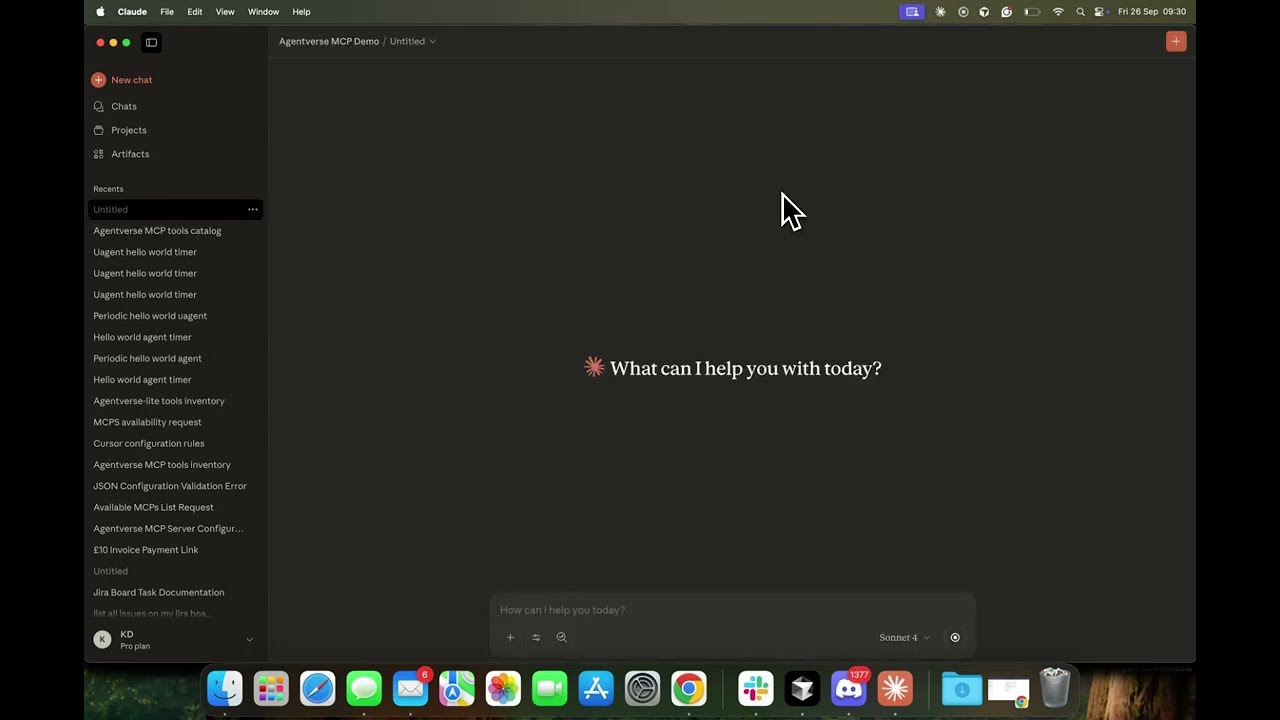Open the File menu
The height and width of the screenshot is (720, 1280).
167,12
